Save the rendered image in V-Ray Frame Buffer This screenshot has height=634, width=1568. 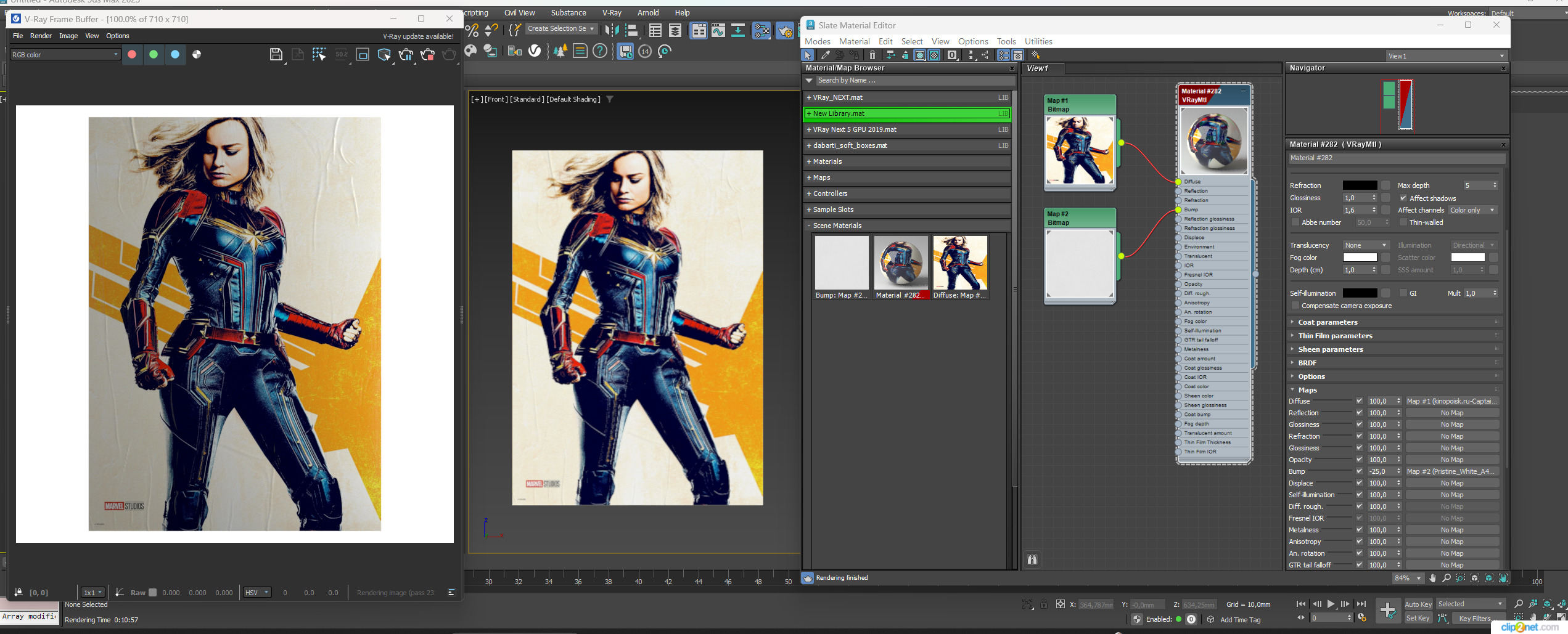point(276,55)
